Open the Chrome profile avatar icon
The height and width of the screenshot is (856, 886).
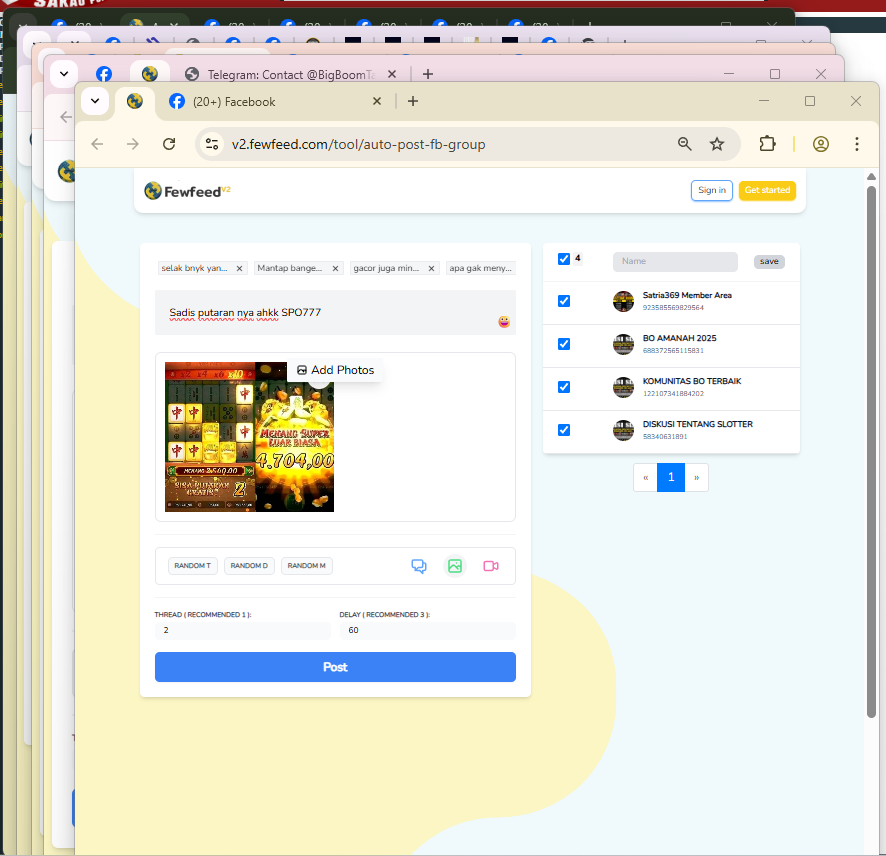(820, 144)
